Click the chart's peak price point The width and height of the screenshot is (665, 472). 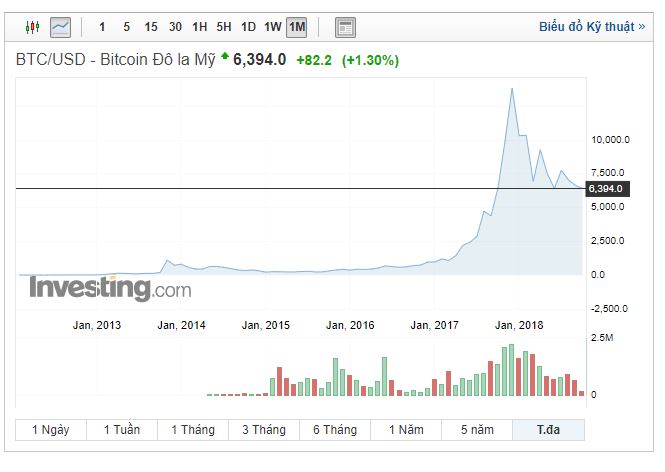512,89
